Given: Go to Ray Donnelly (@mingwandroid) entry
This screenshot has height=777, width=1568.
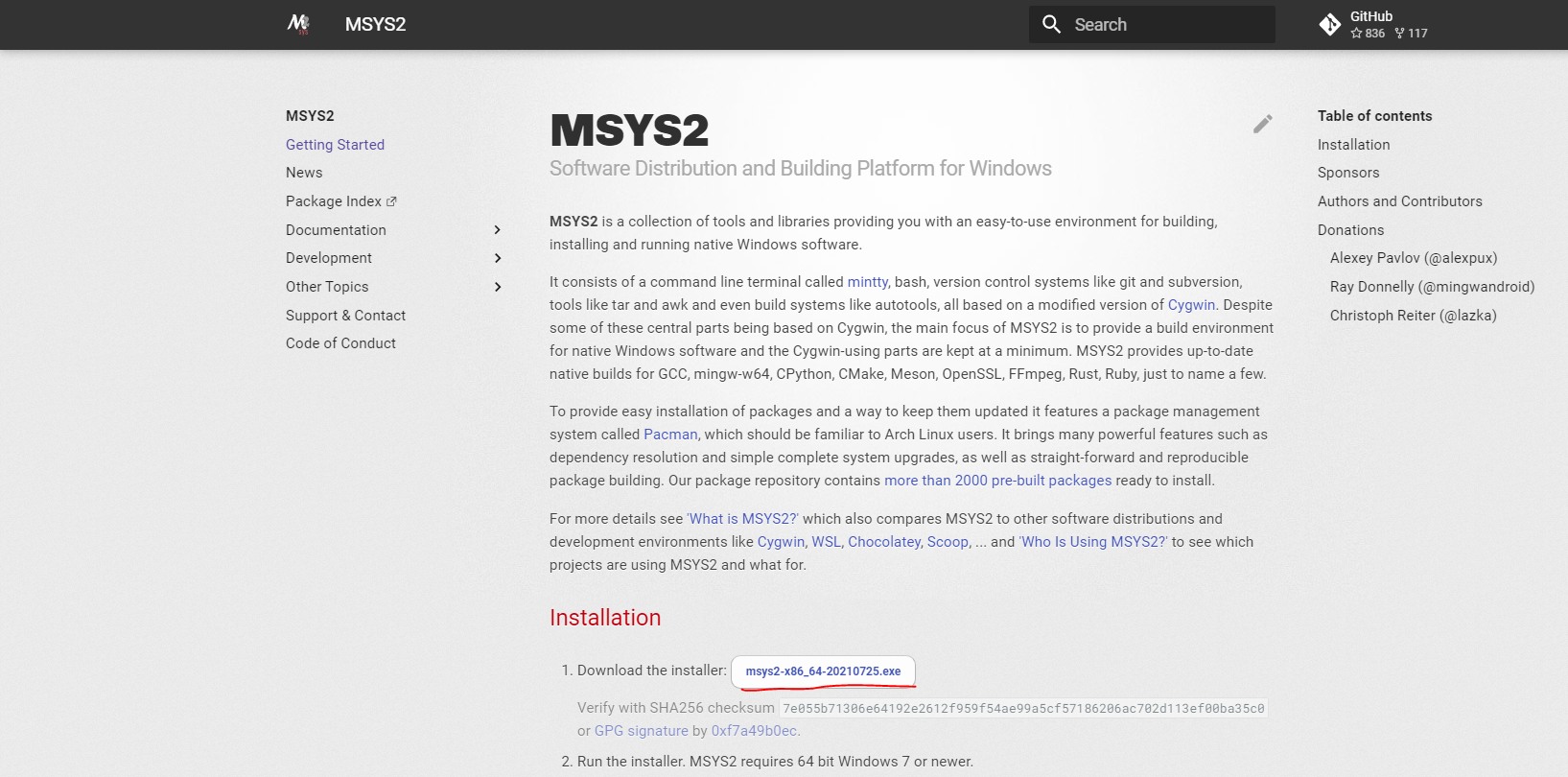Looking at the screenshot, I should (1432, 287).
